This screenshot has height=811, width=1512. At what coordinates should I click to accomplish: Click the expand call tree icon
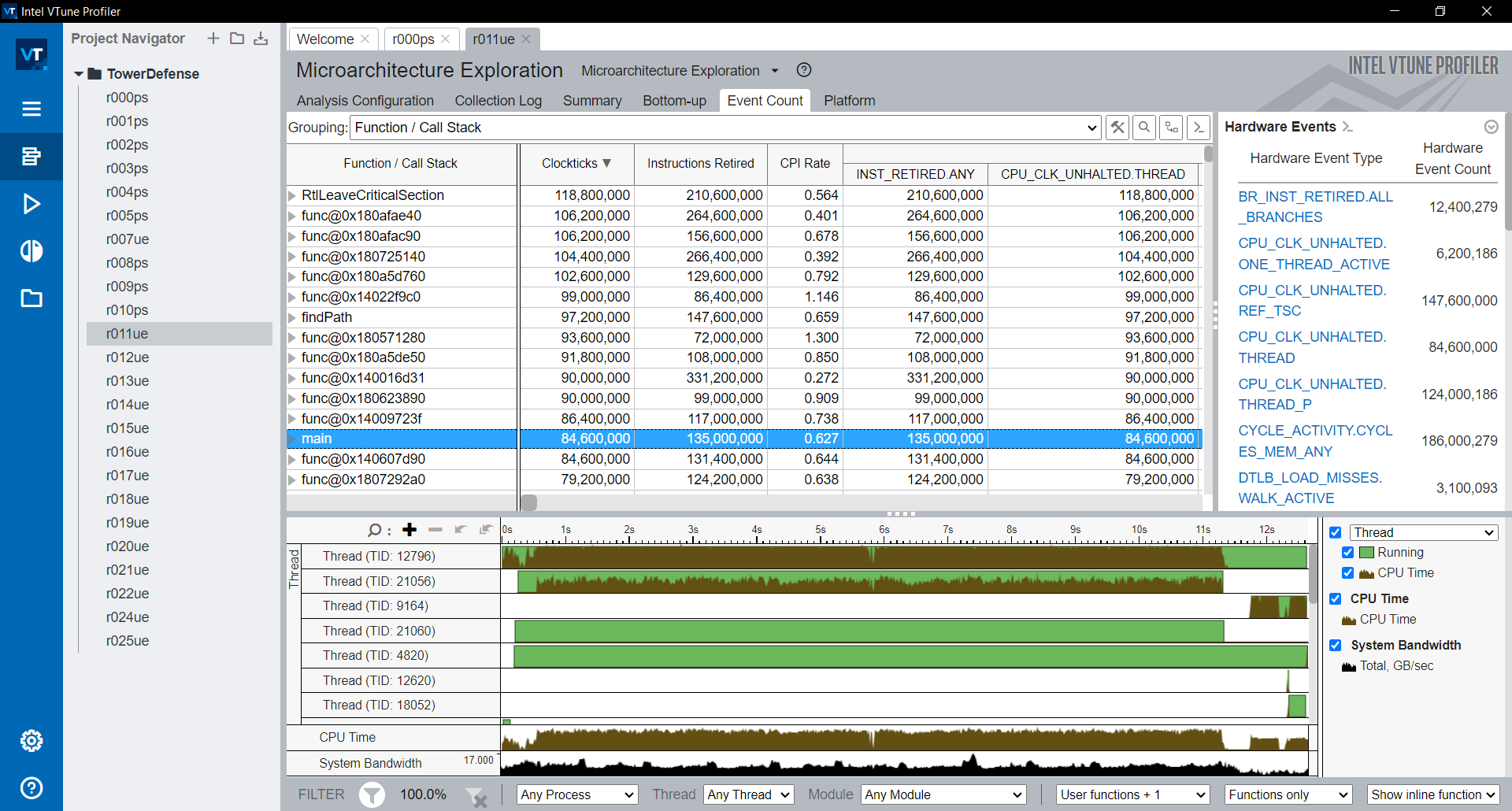[1172, 128]
